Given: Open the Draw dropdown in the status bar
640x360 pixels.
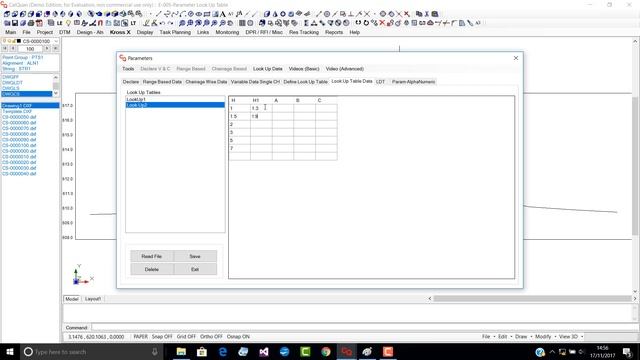Looking at the screenshot, I should [x=524, y=337].
